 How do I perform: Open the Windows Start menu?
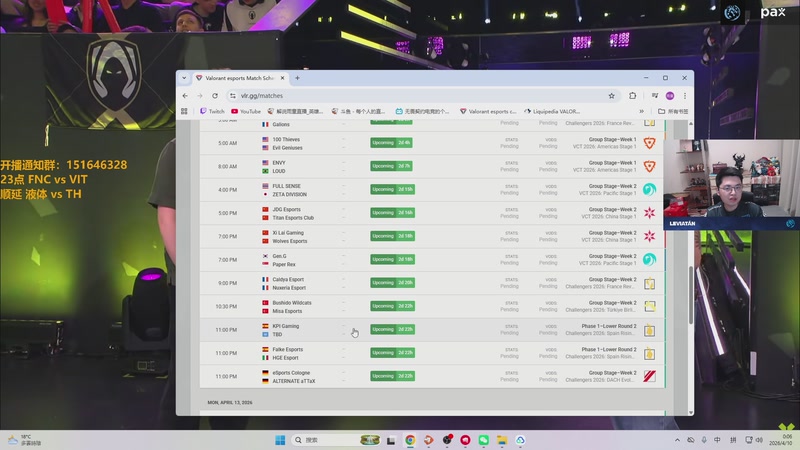pyautogui.click(x=280, y=440)
